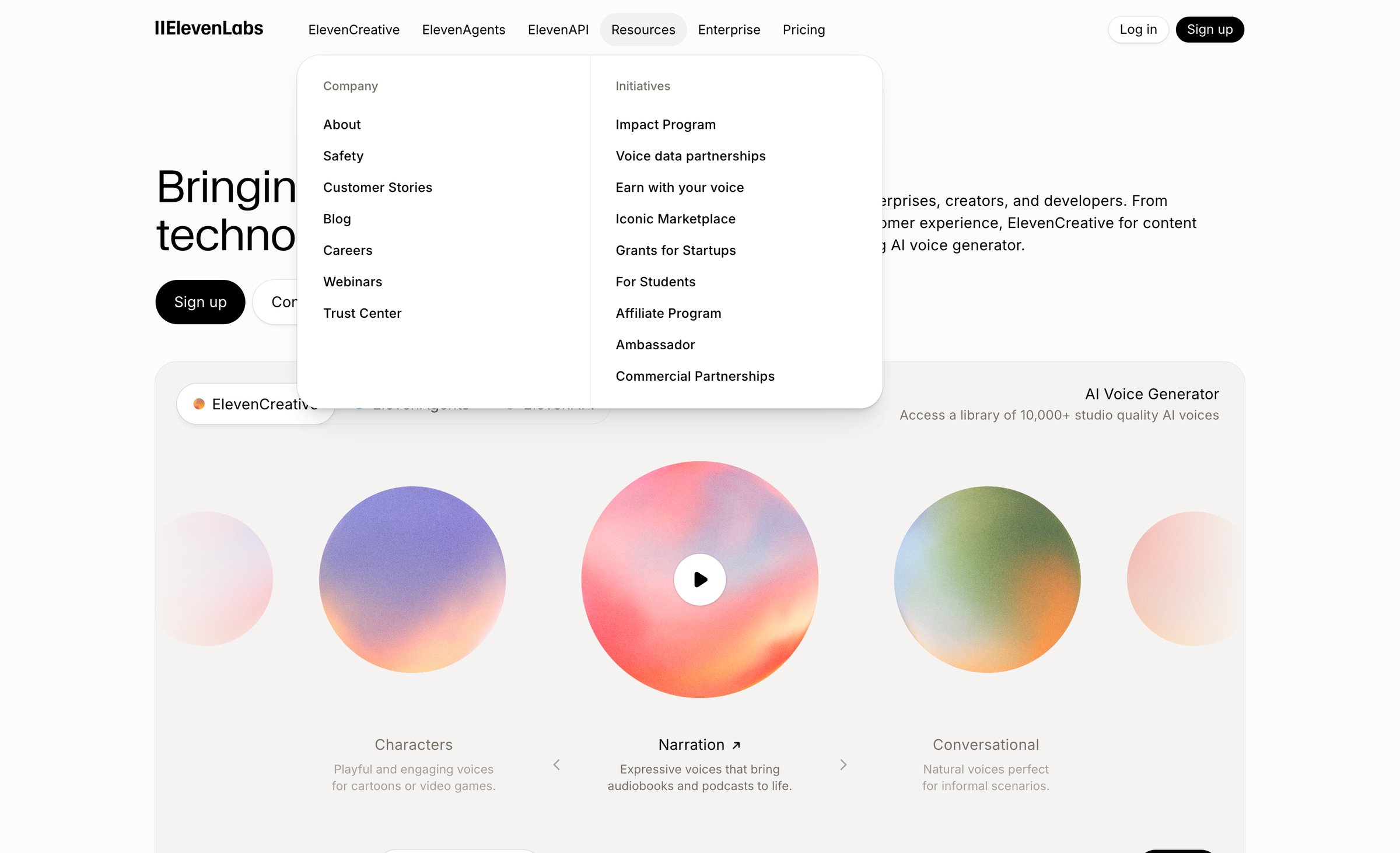Open Voice data partnerships
The image size is (1400, 853).
click(x=690, y=156)
